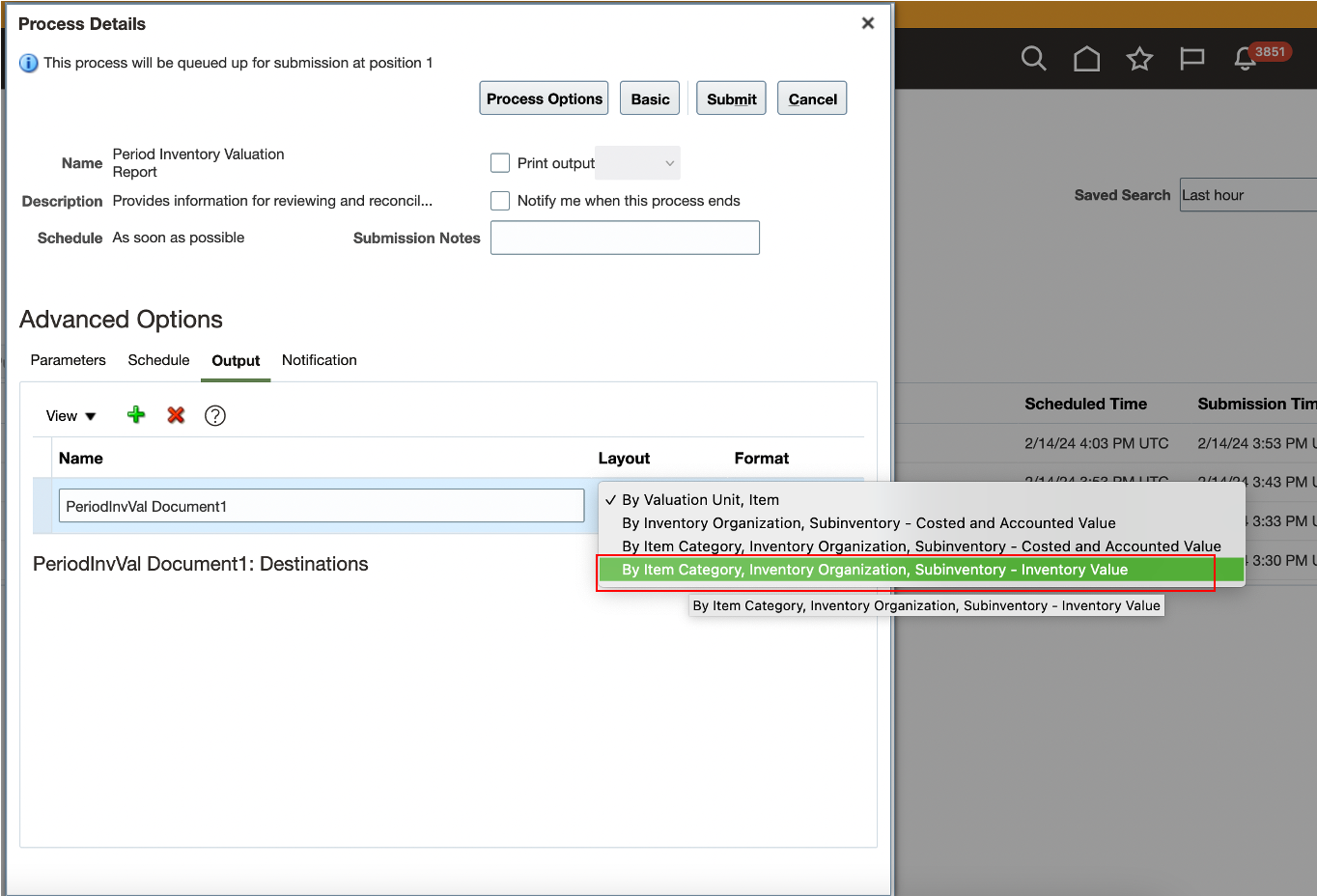Click the flag watchlist icon
The image size is (1317, 896).
point(1191,58)
